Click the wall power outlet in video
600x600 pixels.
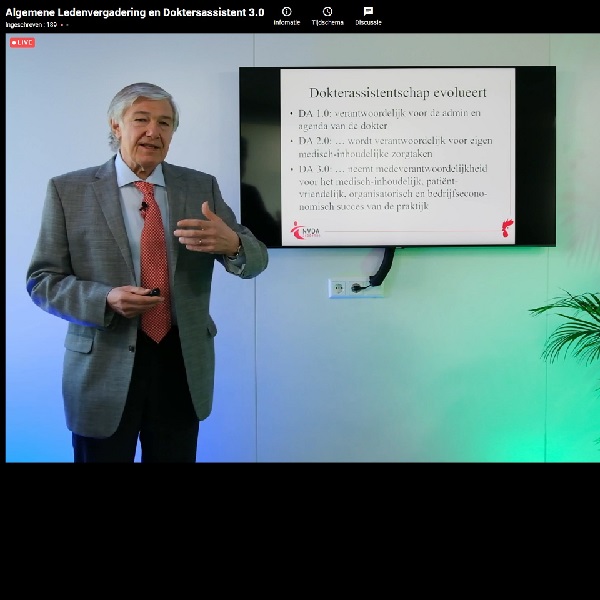click(x=343, y=288)
